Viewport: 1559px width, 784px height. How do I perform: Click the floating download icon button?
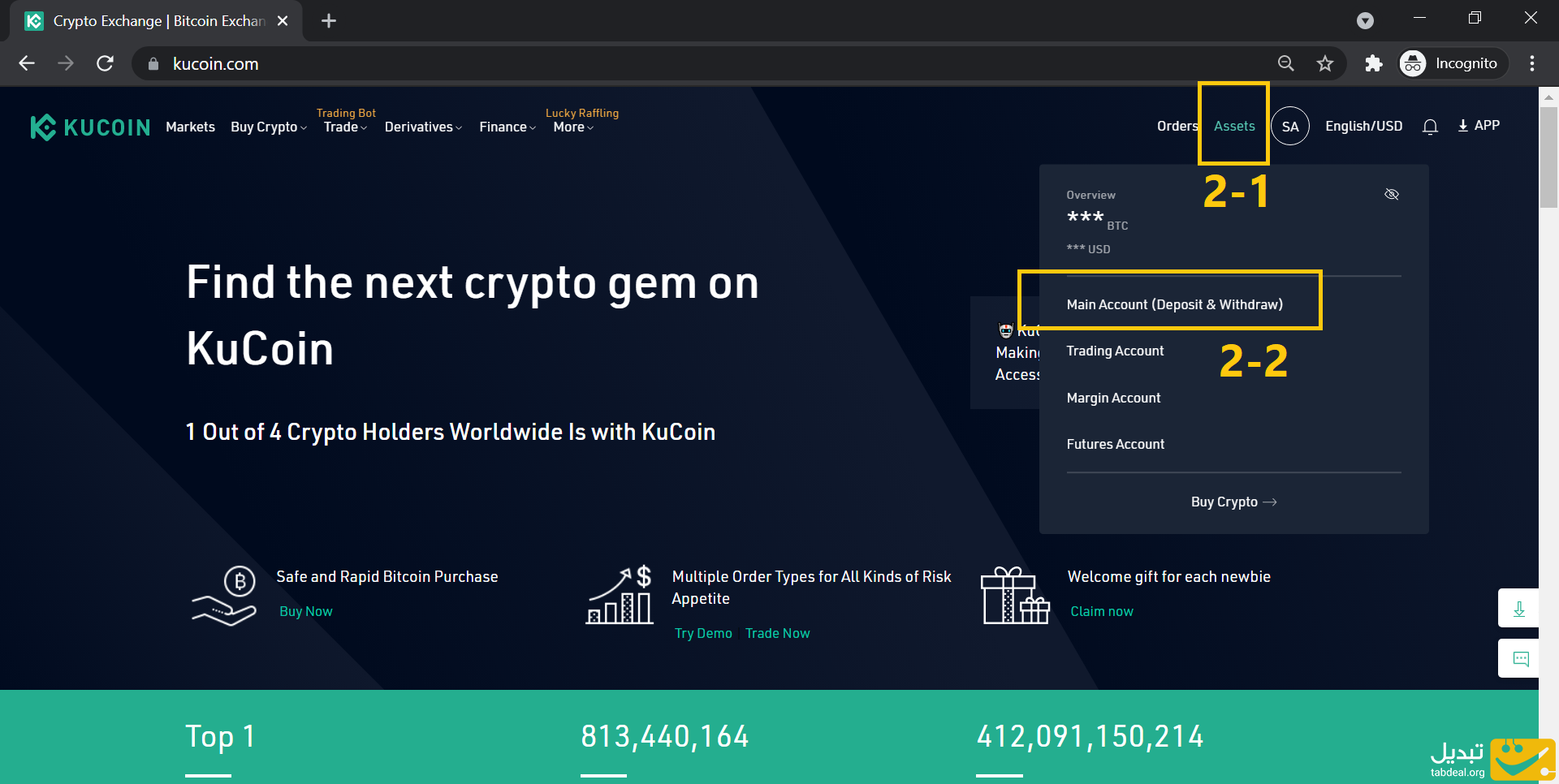point(1518,608)
